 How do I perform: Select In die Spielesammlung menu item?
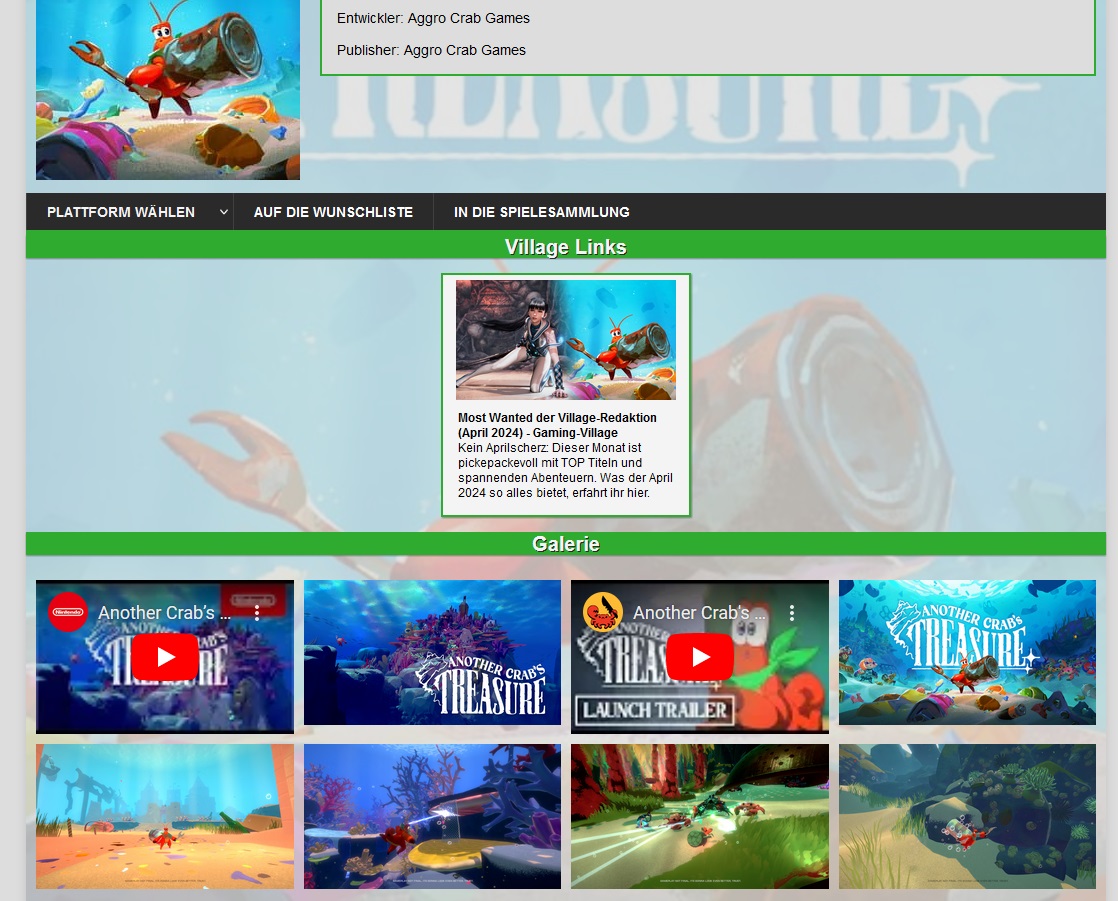pyautogui.click(x=541, y=212)
